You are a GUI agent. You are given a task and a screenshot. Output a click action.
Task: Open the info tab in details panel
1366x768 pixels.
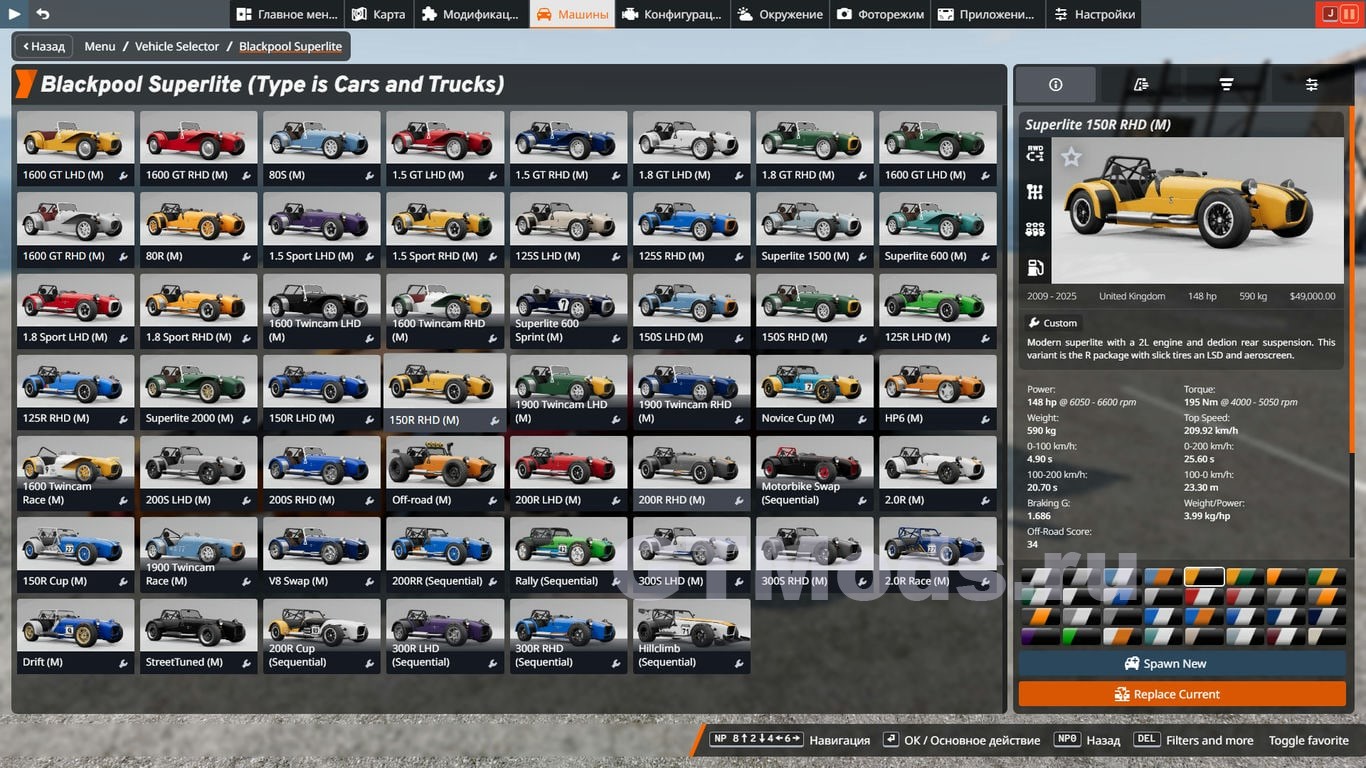tap(1055, 85)
